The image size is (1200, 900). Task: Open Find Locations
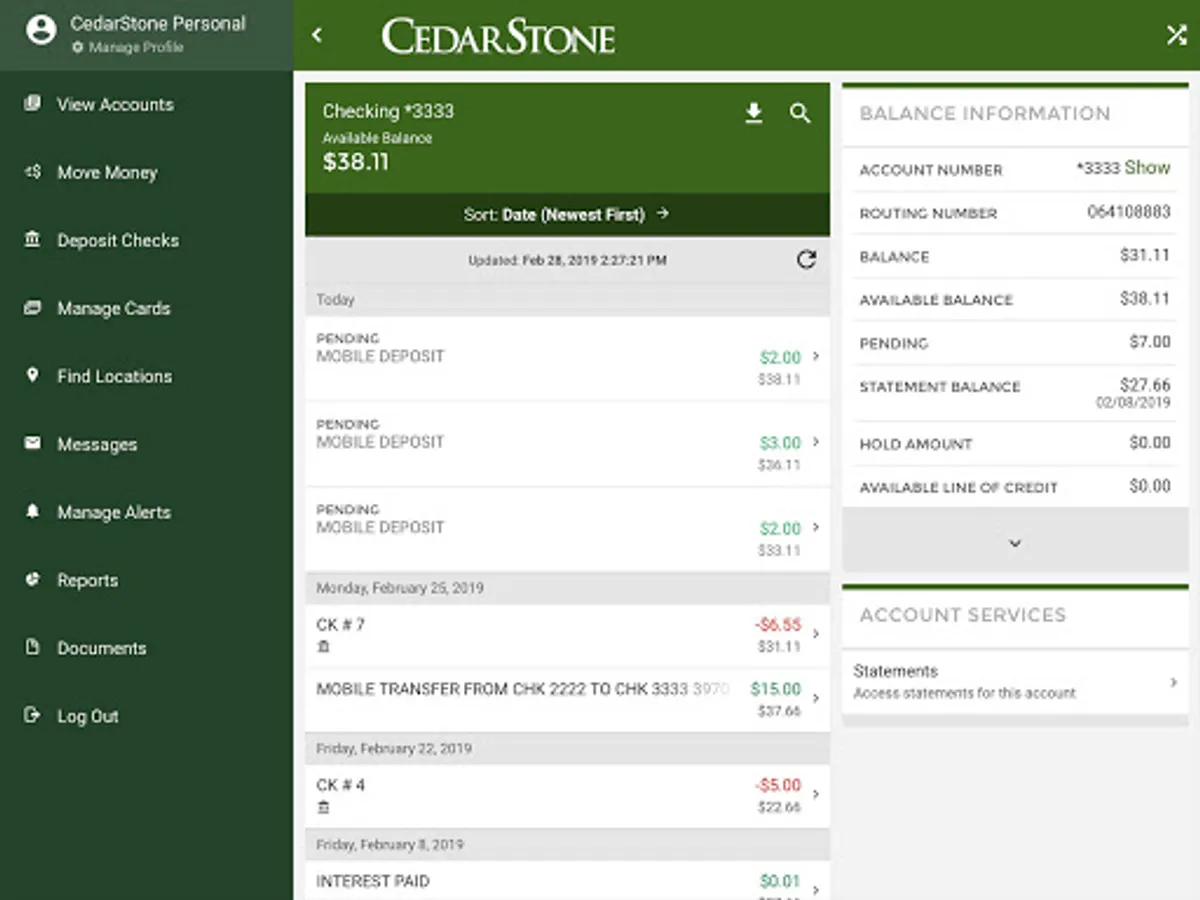[x=114, y=376]
